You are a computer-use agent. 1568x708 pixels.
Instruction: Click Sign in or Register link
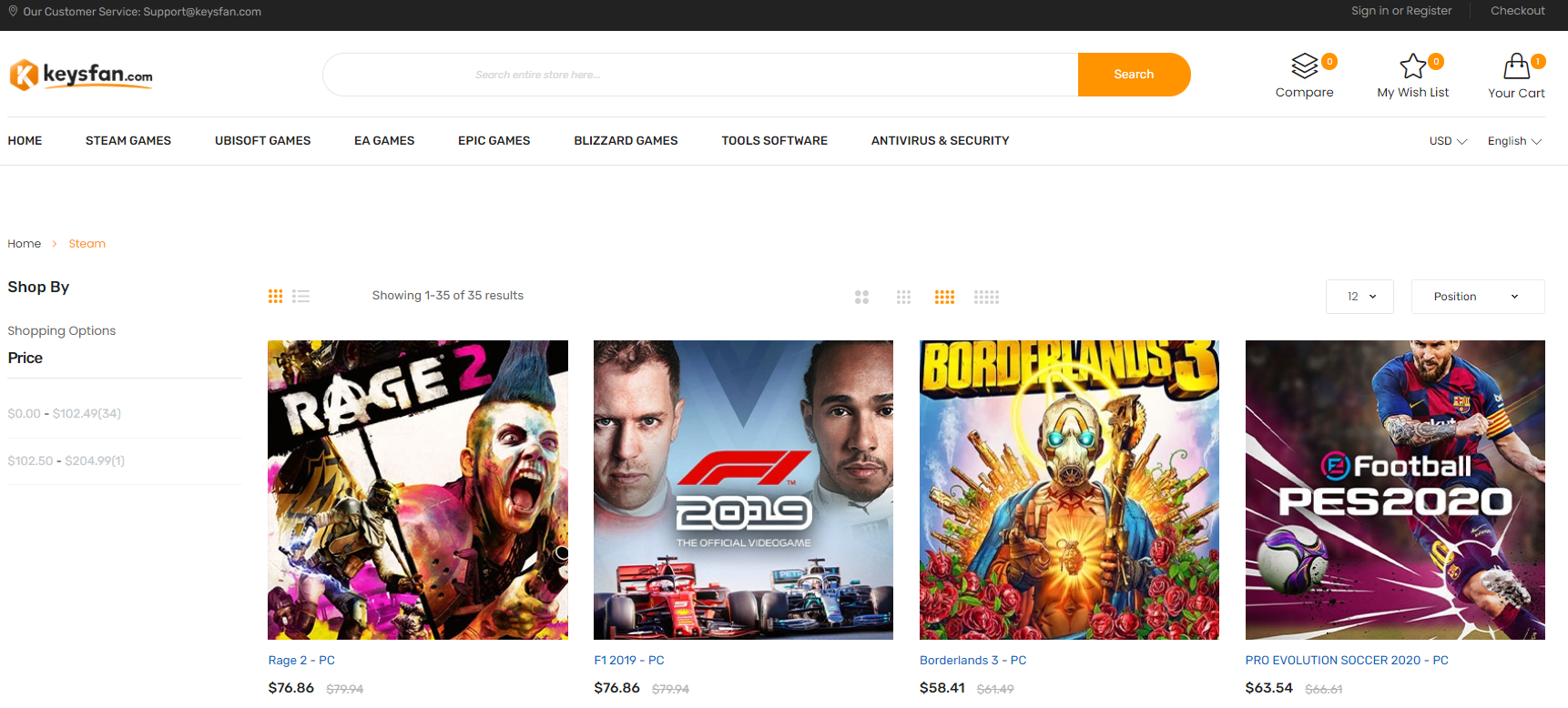(x=1401, y=11)
